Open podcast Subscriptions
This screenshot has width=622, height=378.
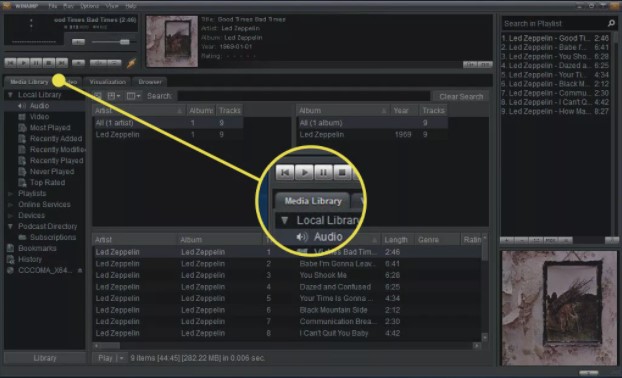(52, 237)
